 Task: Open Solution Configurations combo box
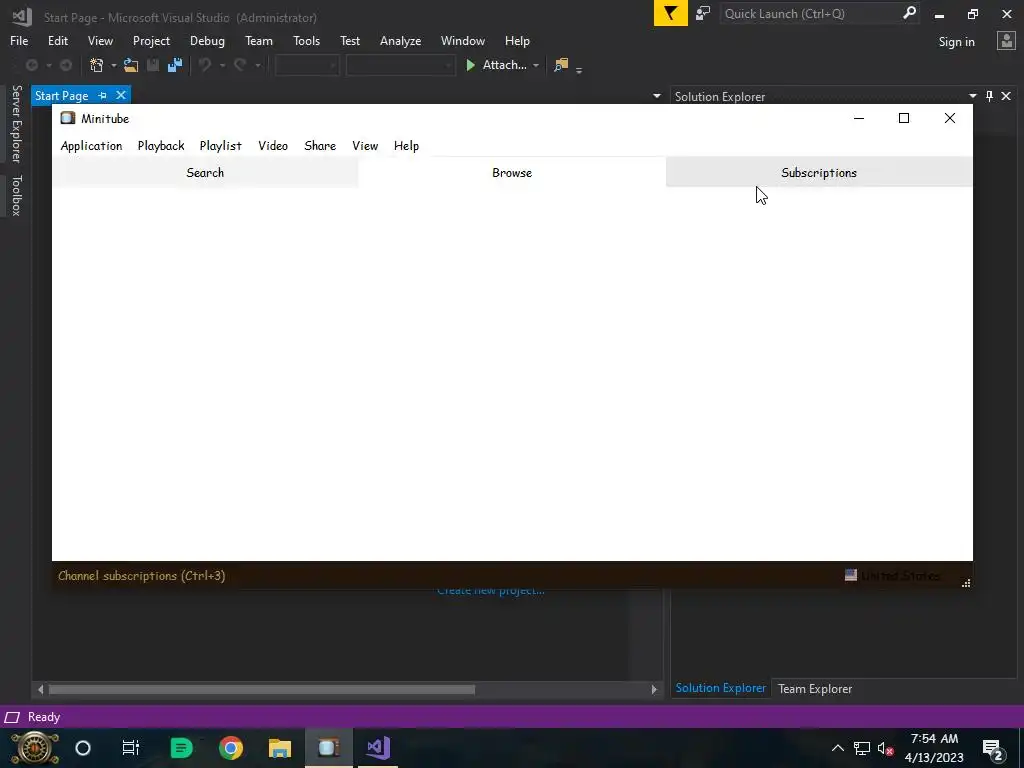[307, 65]
